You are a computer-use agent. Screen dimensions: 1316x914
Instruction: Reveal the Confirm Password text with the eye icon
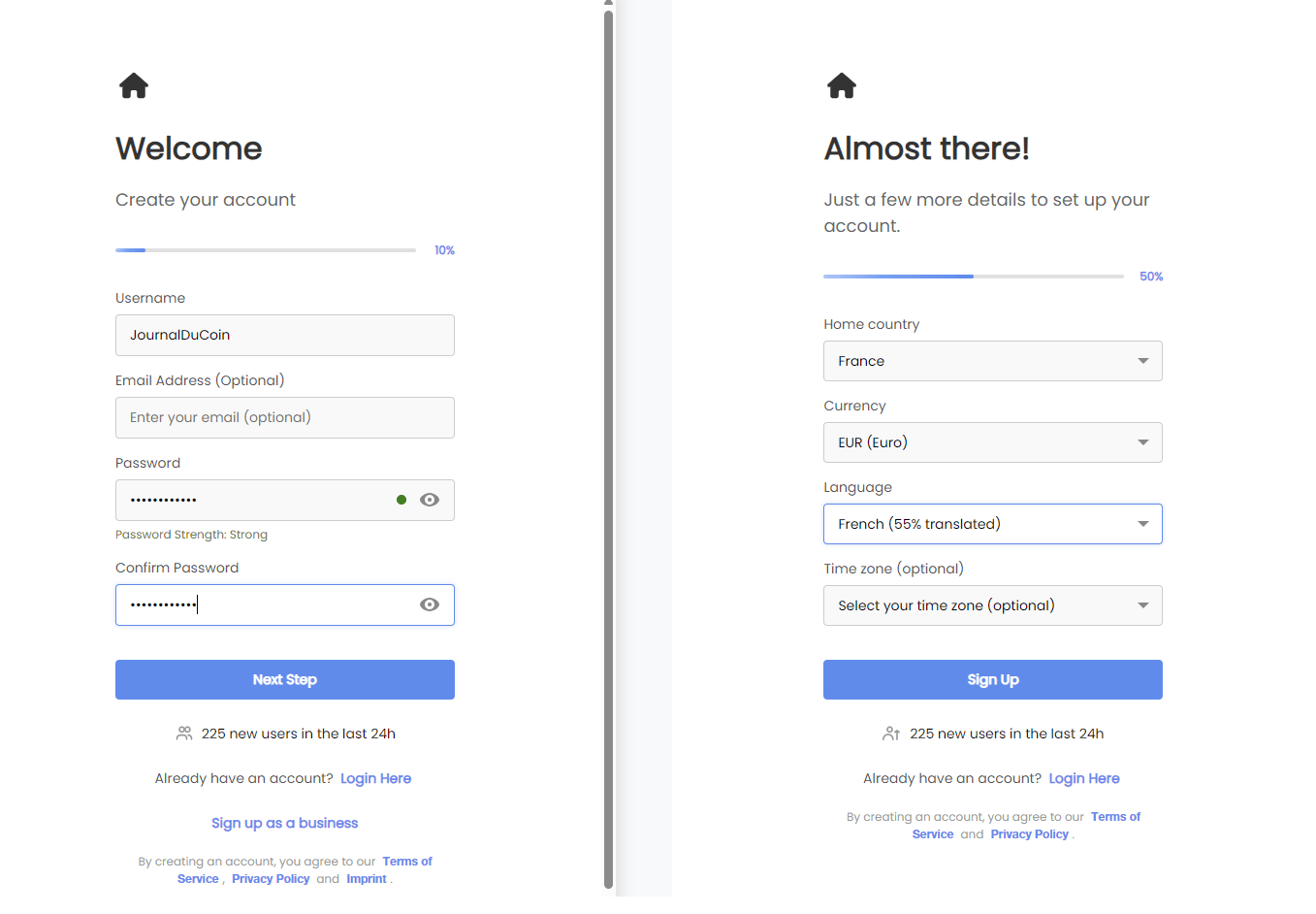pos(430,604)
